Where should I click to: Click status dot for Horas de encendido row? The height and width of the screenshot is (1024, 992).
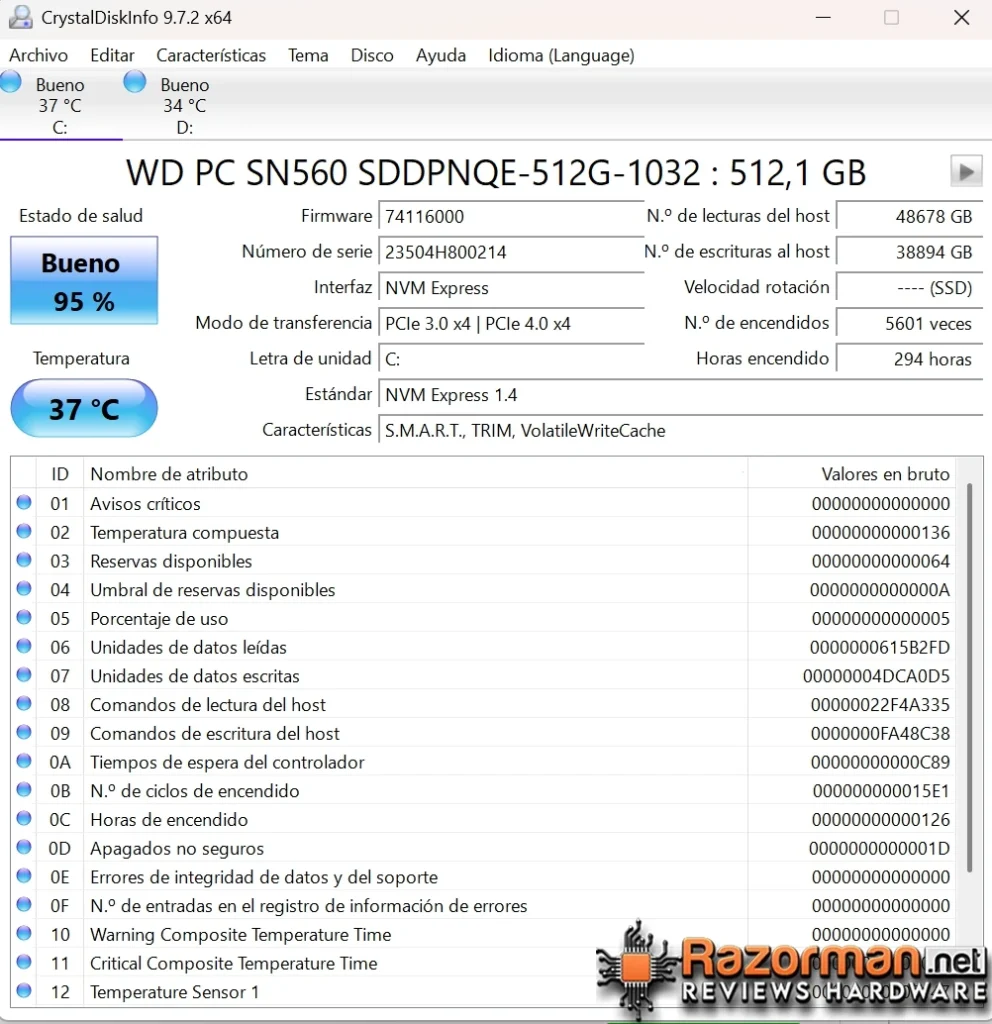coord(24,818)
